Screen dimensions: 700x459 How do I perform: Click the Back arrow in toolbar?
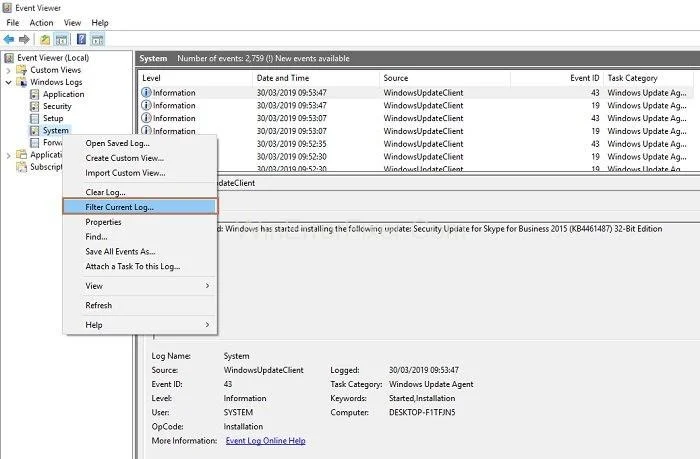tap(9, 39)
